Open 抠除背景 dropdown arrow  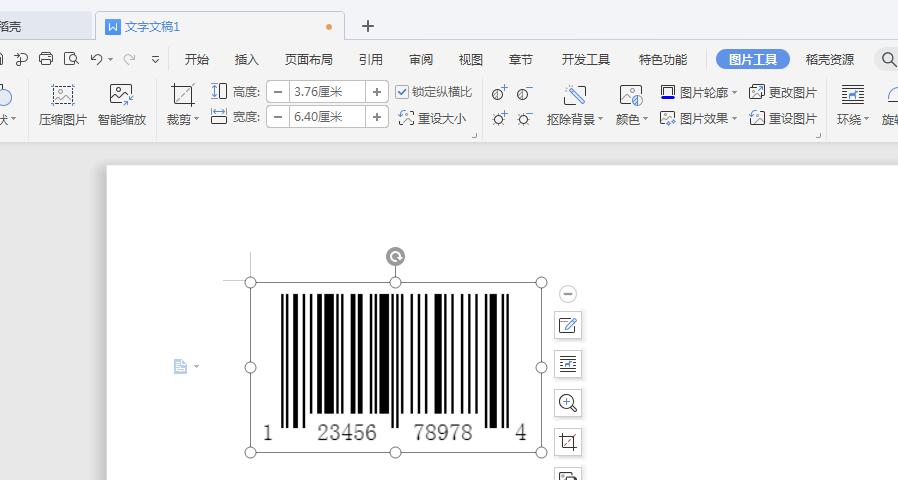[600, 119]
